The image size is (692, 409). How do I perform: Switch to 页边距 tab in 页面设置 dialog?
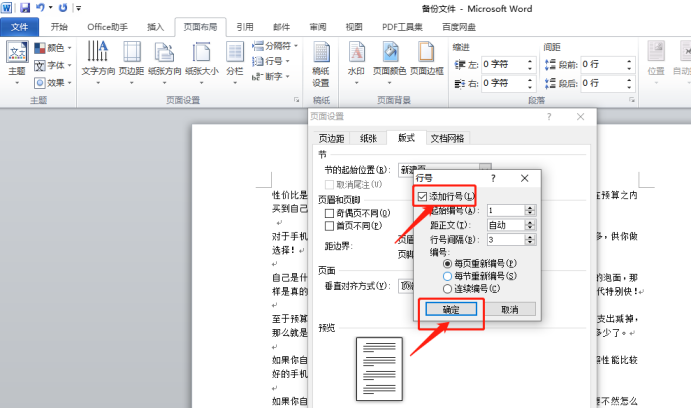pyautogui.click(x=331, y=139)
